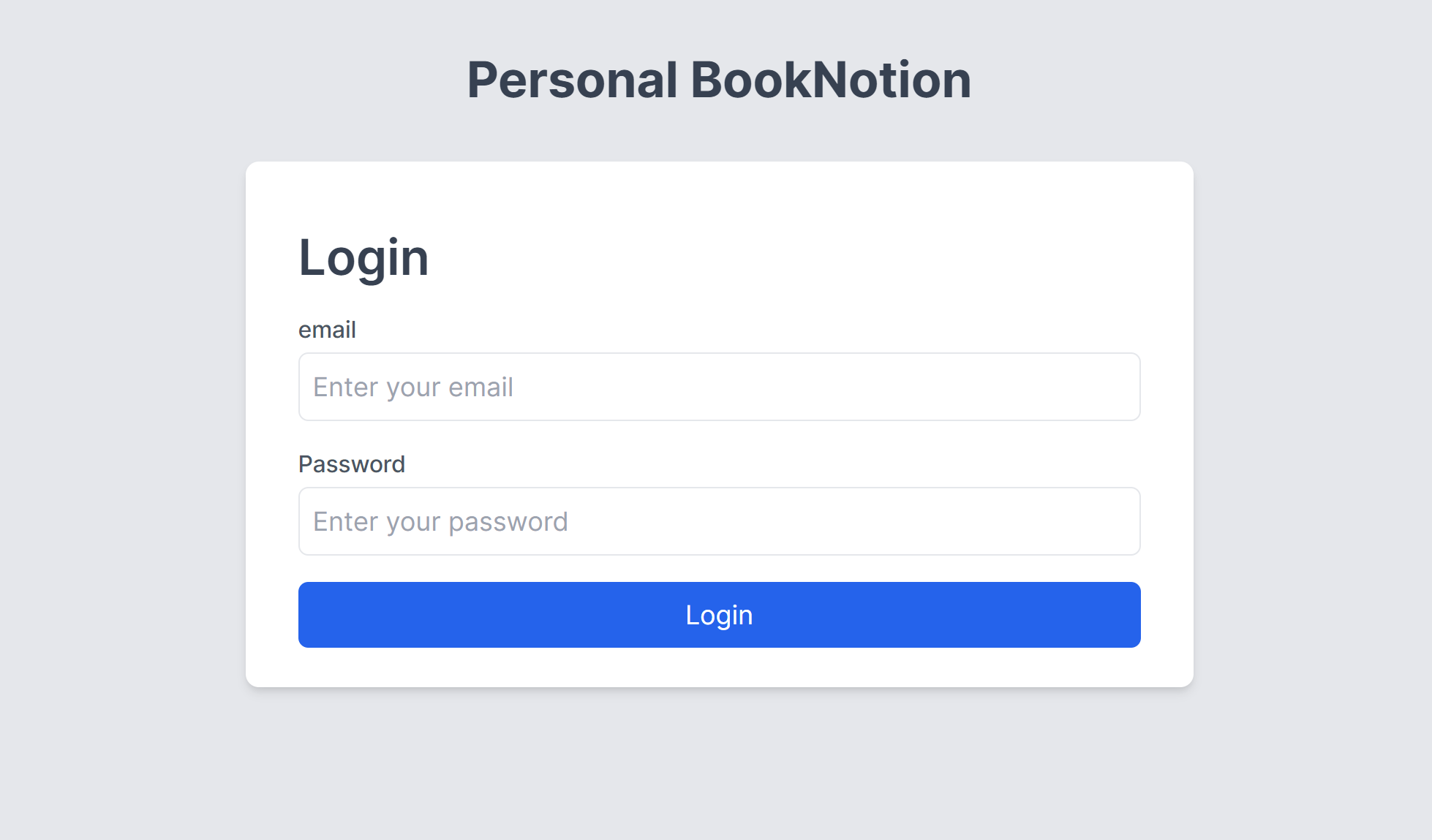Click the word "BookNotion" in the title
This screenshot has width=1432, height=840.
[830, 80]
